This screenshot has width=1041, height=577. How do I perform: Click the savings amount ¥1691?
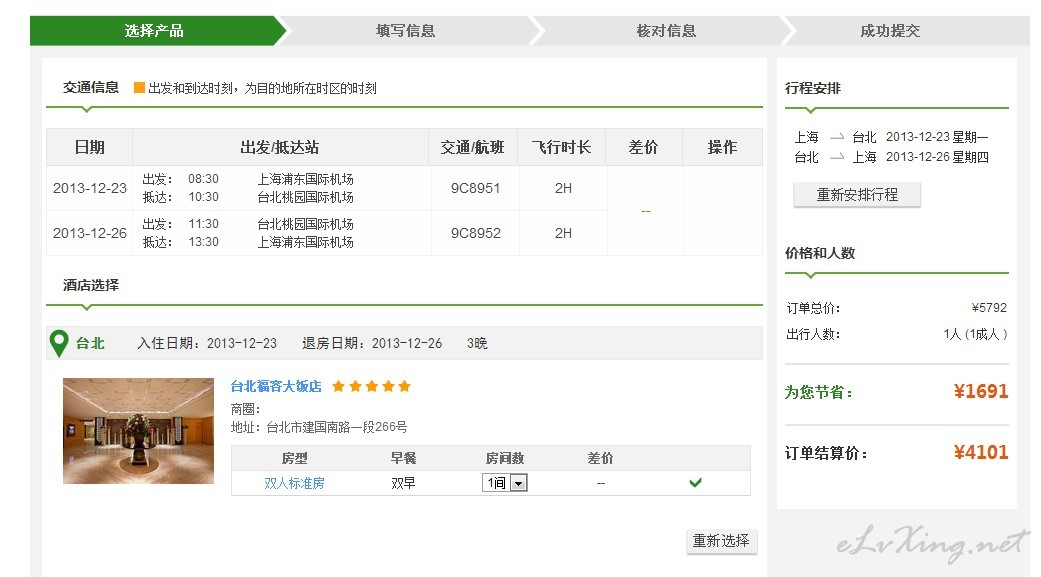pyautogui.click(x=981, y=391)
